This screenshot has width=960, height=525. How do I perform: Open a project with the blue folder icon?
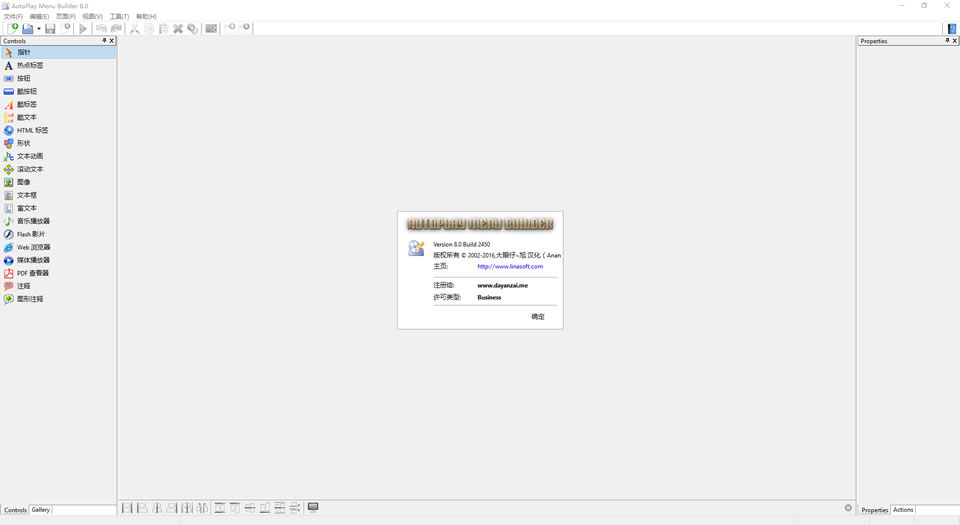[28, 28]
